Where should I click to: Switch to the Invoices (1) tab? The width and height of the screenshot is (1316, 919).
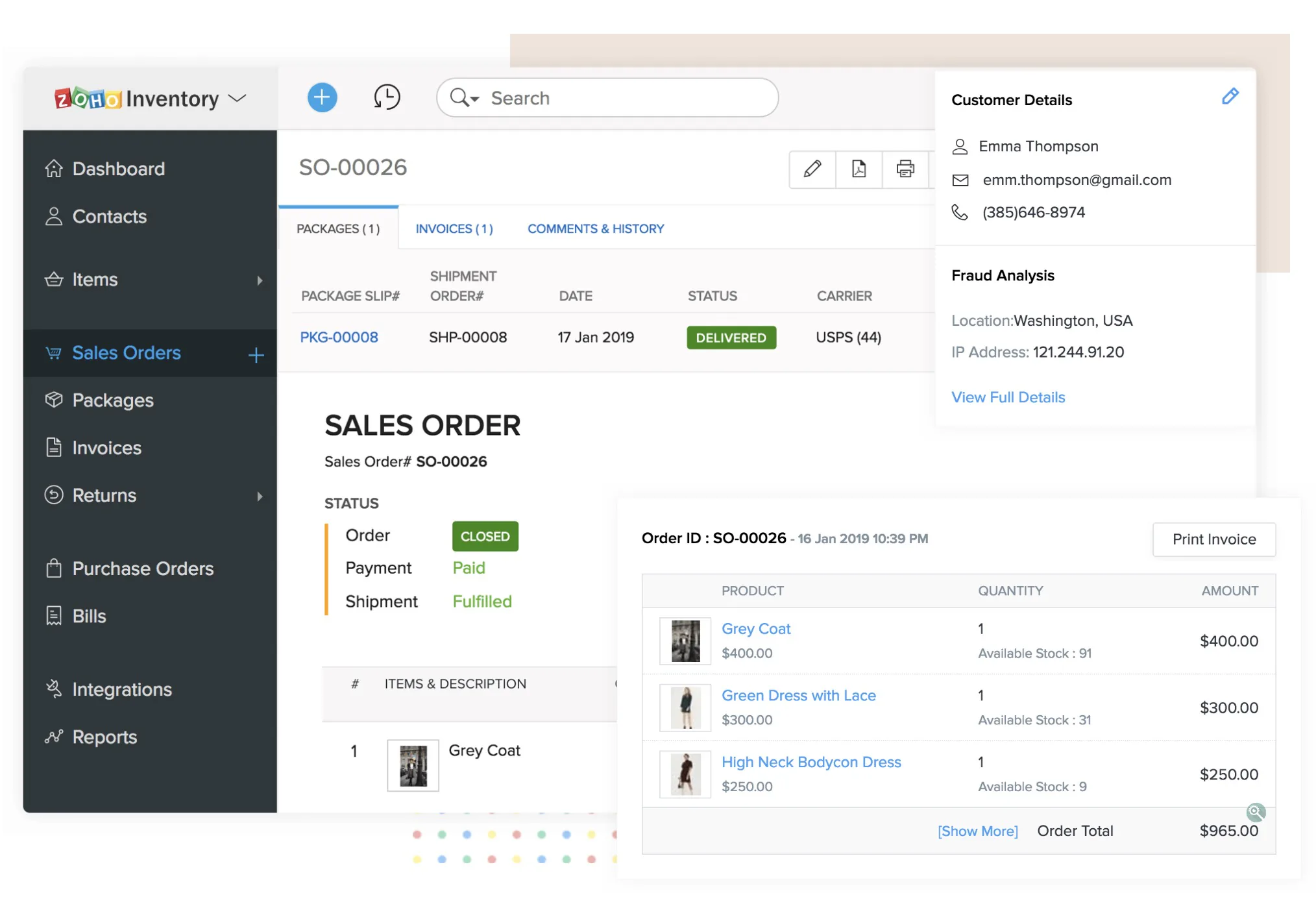[x=454, y=228]
